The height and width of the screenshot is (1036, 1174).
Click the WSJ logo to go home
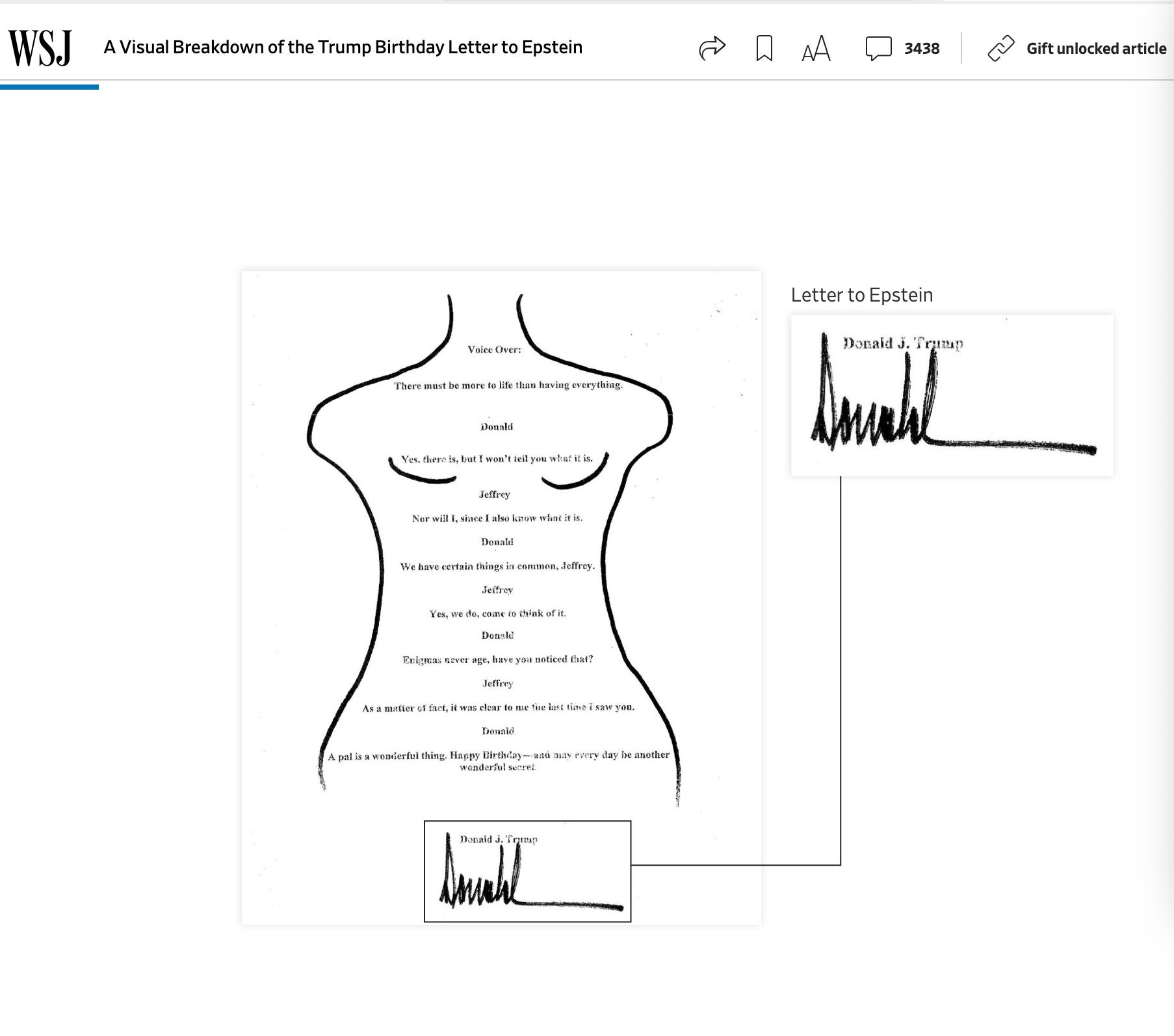point(40,48)
